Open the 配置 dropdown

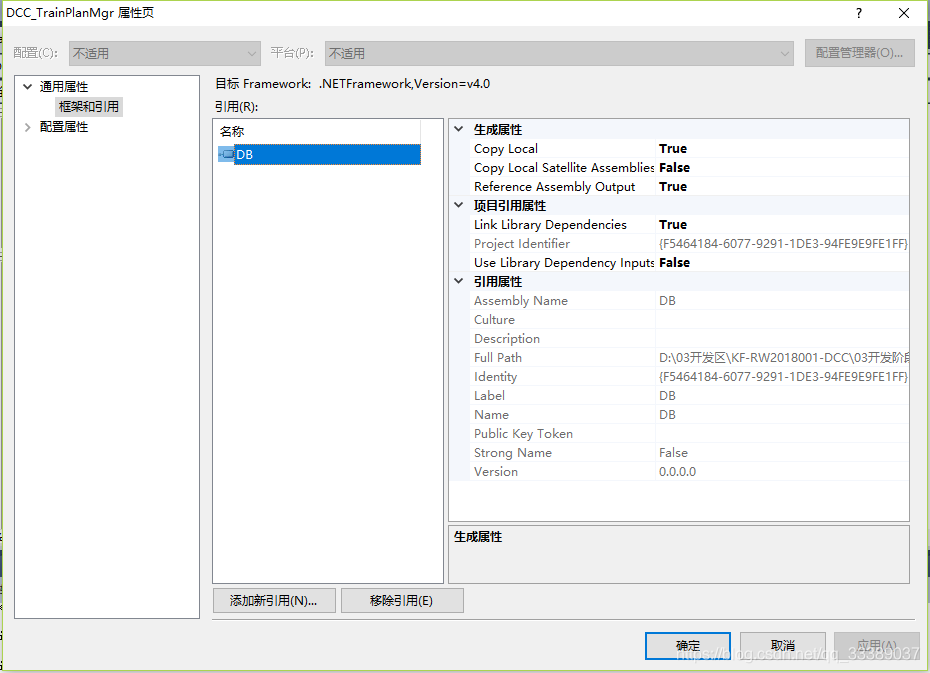165,53
